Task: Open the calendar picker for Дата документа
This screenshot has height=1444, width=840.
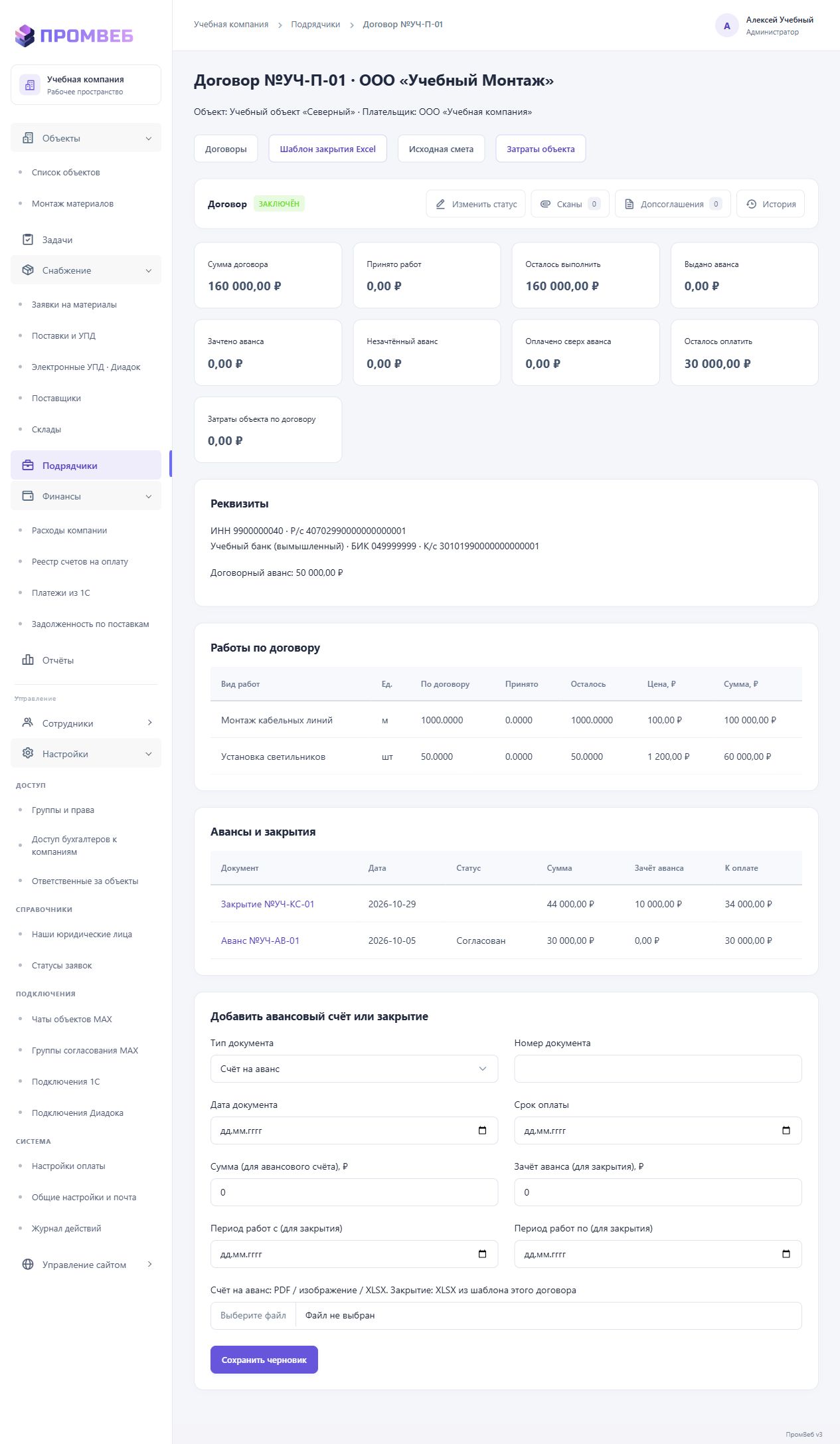Action: click(x=483, y=1130)
